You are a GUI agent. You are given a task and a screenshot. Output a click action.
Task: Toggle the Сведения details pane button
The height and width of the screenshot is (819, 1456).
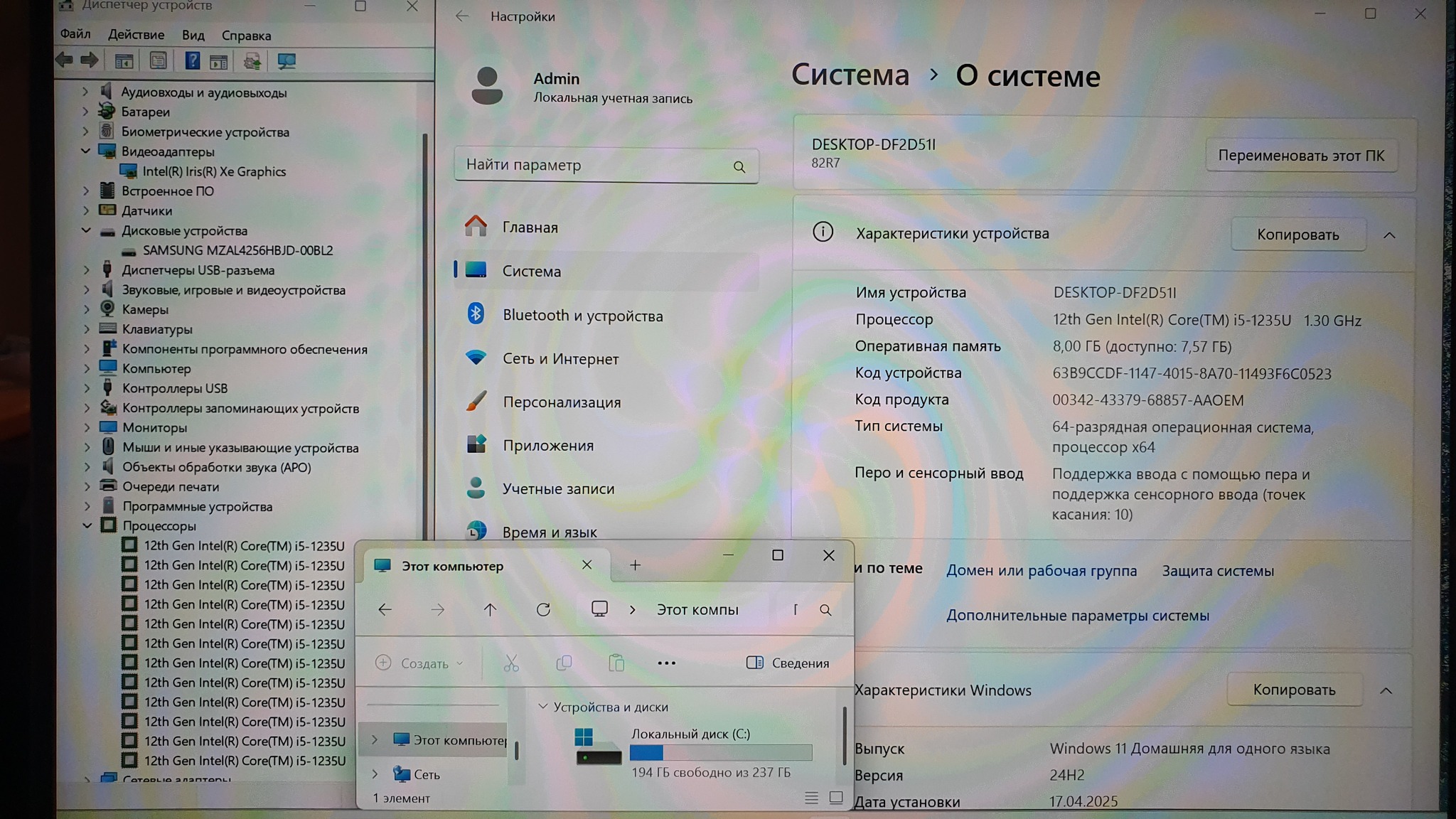(788, 663)
